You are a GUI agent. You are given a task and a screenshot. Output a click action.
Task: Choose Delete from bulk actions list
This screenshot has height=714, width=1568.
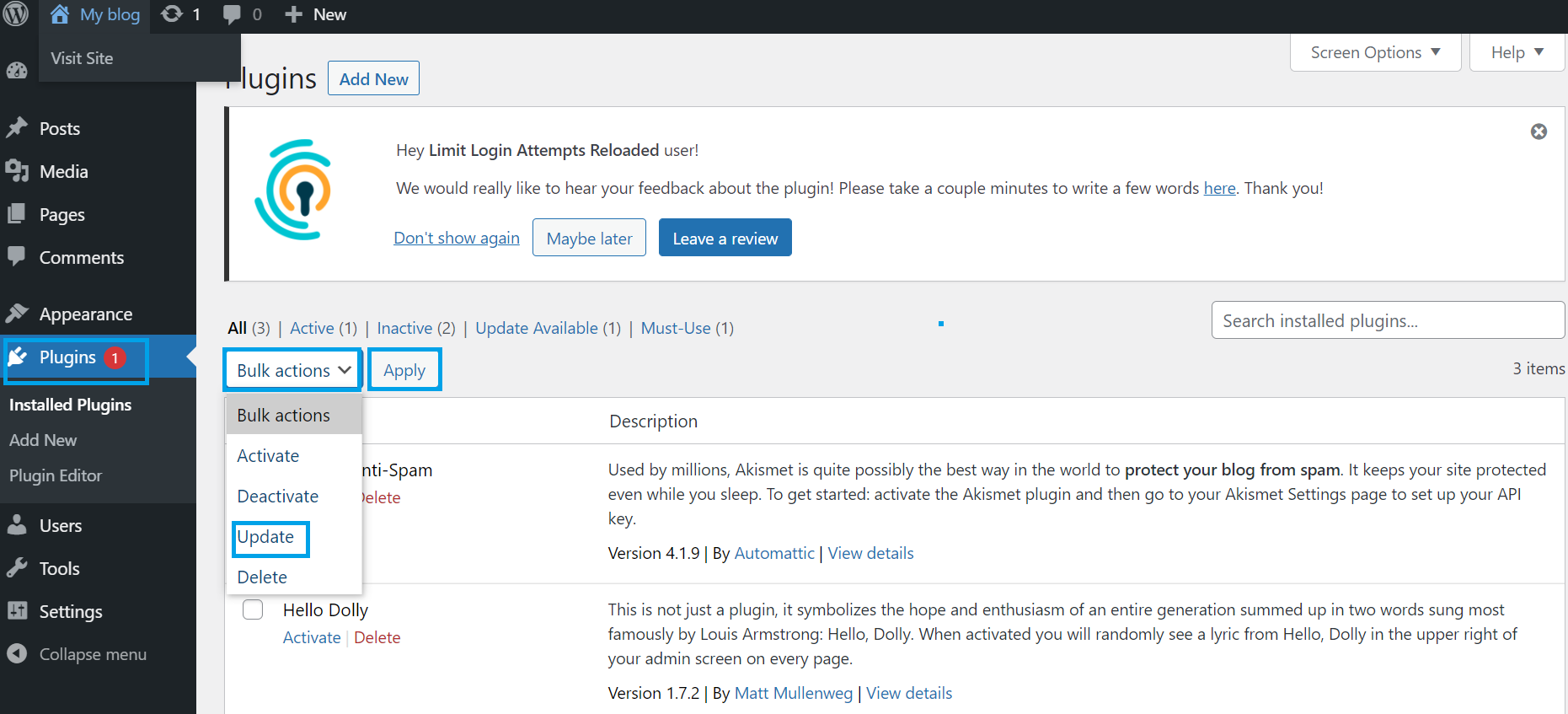[293, 577]
